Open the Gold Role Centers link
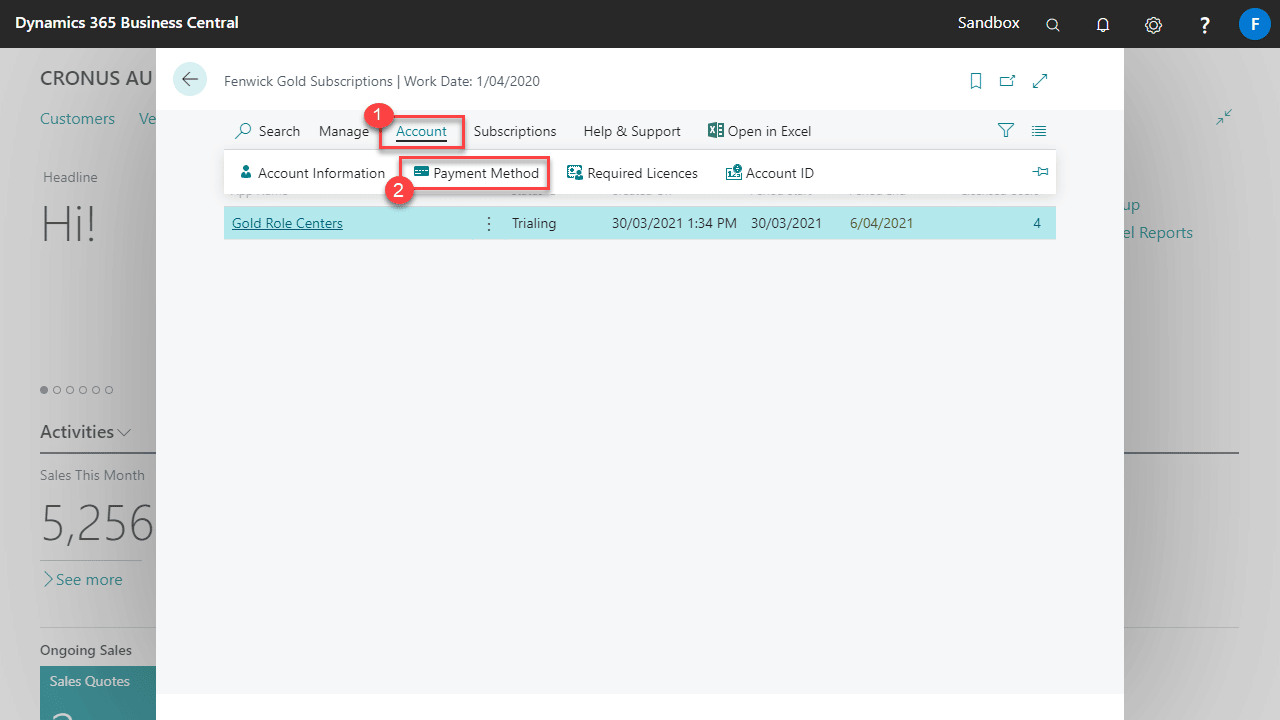This screenshot has height=720, width=1280. click(287, 223)
